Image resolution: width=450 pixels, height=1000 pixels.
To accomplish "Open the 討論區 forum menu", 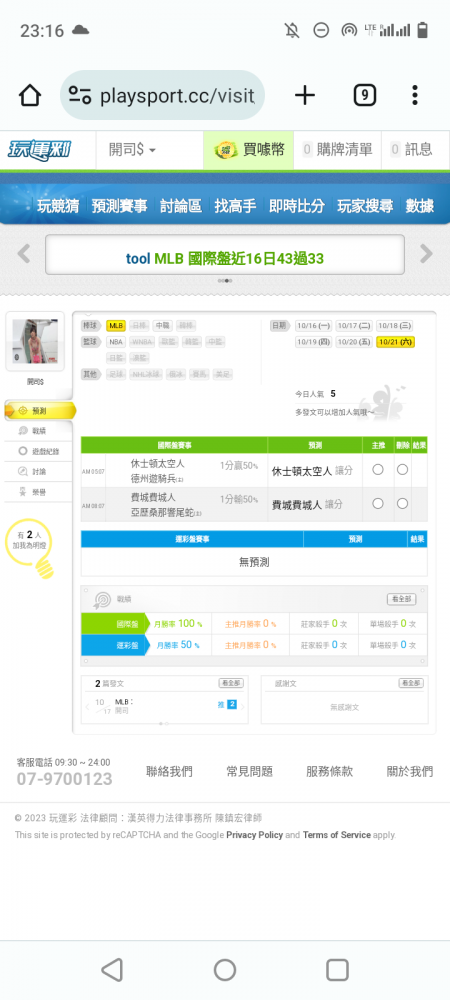I will coord(180,205).
